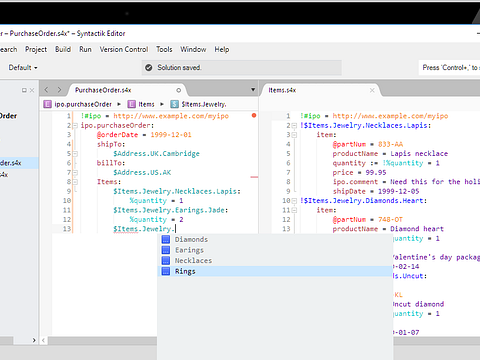Click the icon beside Necklaces suggestion

click(x=166, y=261)
